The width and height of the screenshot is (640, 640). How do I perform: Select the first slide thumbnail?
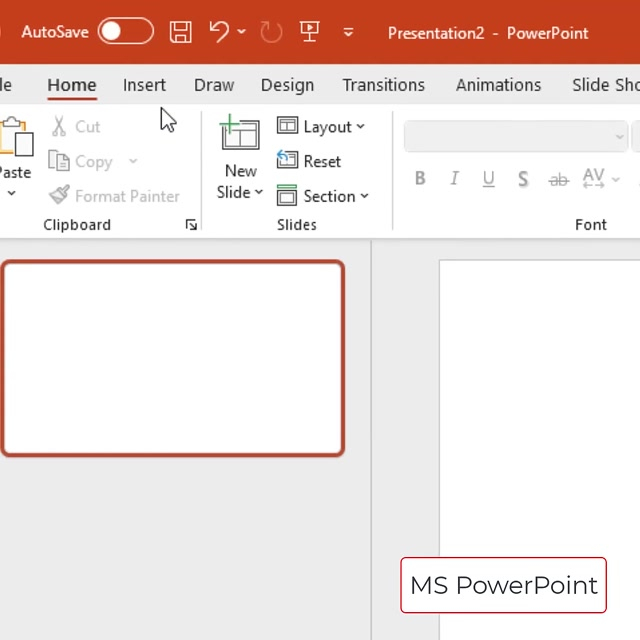click(173, 358)
